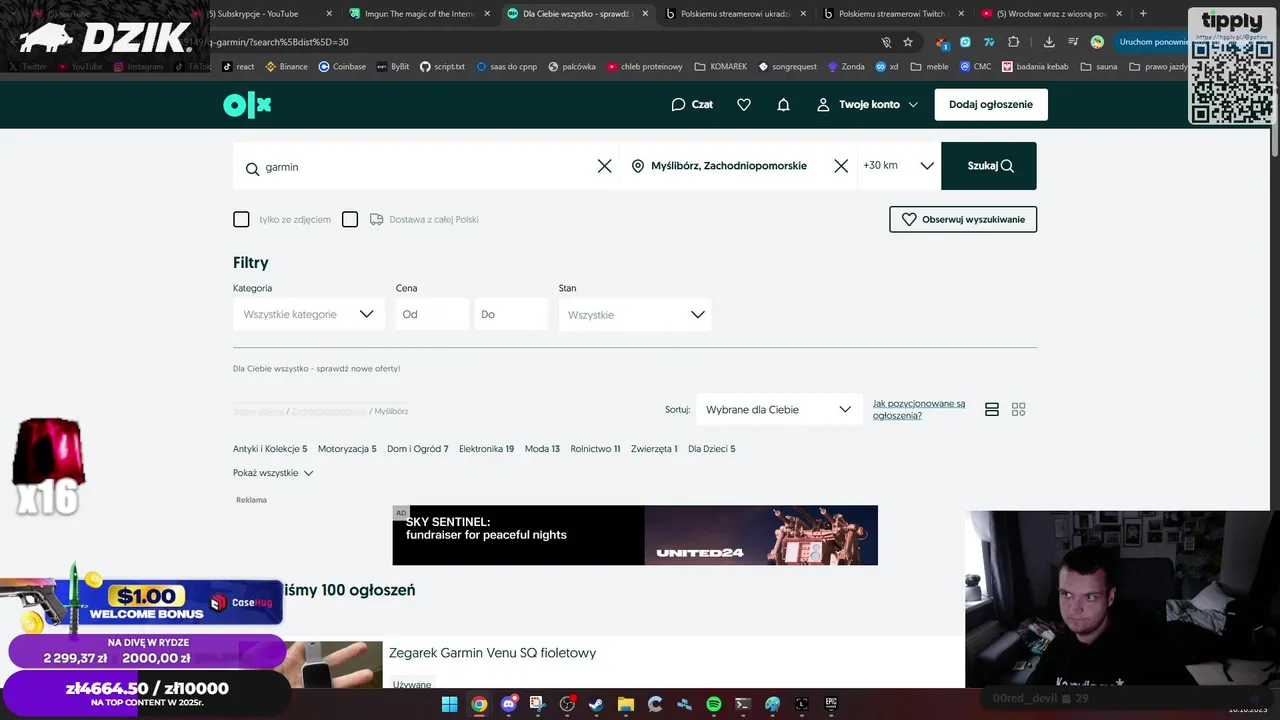The height and width of the screenshot is (720, 1280).
Task: Enable 'Dostawa z całej Polski' checkbox
Action: [x=350, y=219]
